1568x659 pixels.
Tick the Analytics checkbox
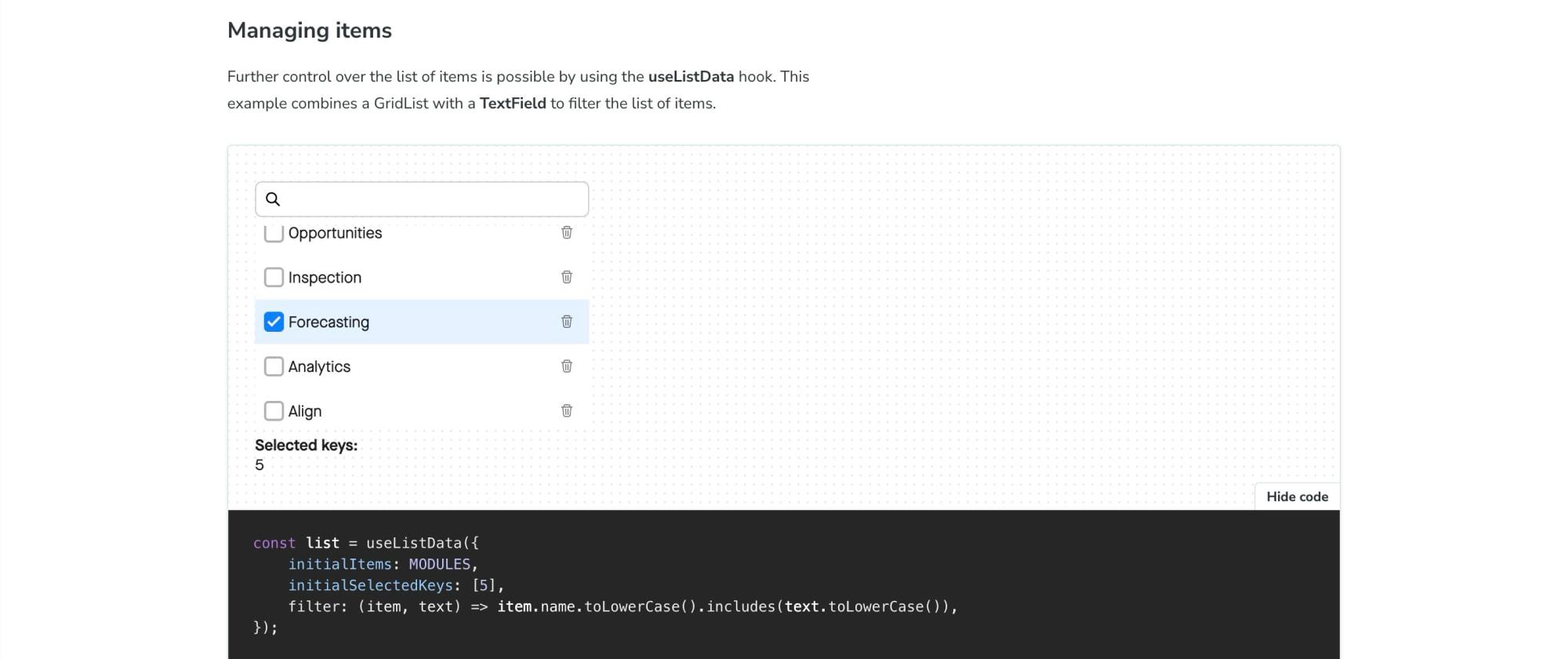(274, 366)
